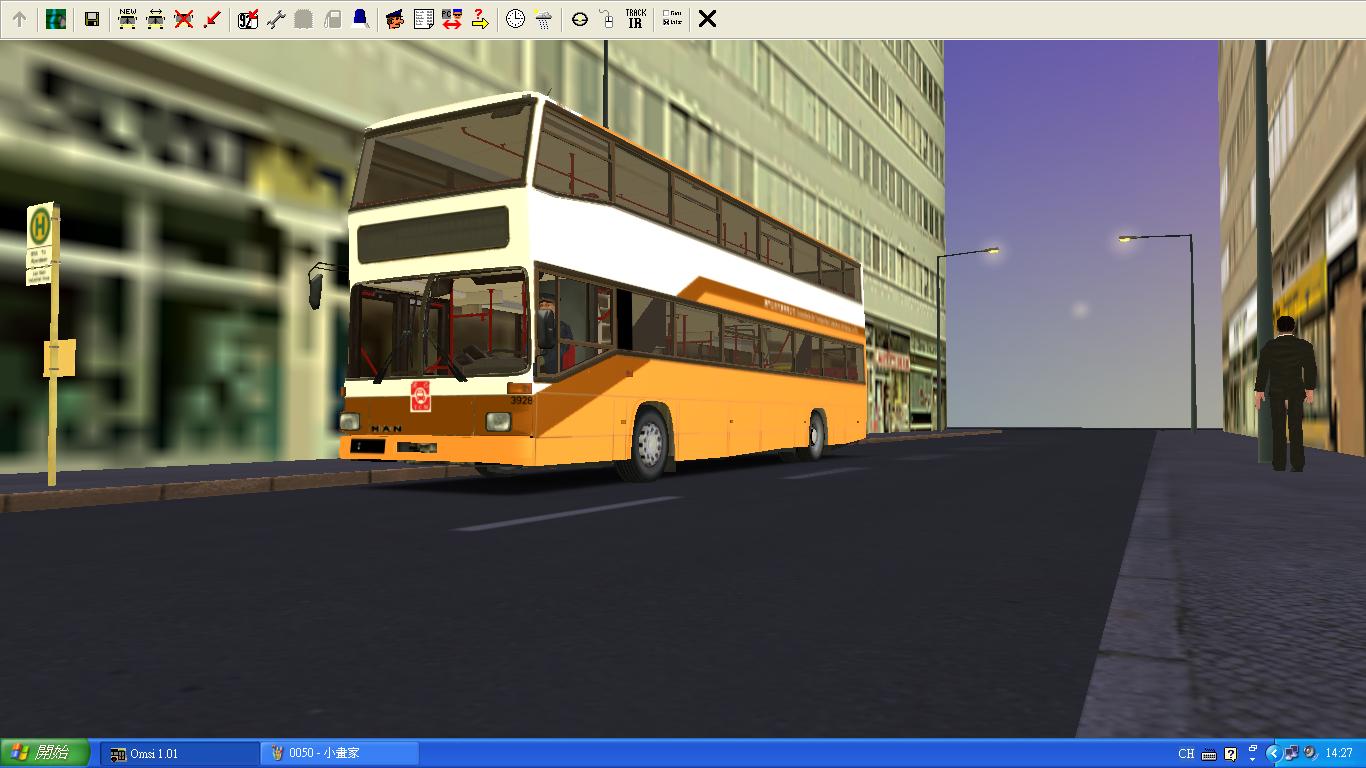Click the pedestrian in the dark suit
The image size is (1366, 768).
coord(1285,393)
